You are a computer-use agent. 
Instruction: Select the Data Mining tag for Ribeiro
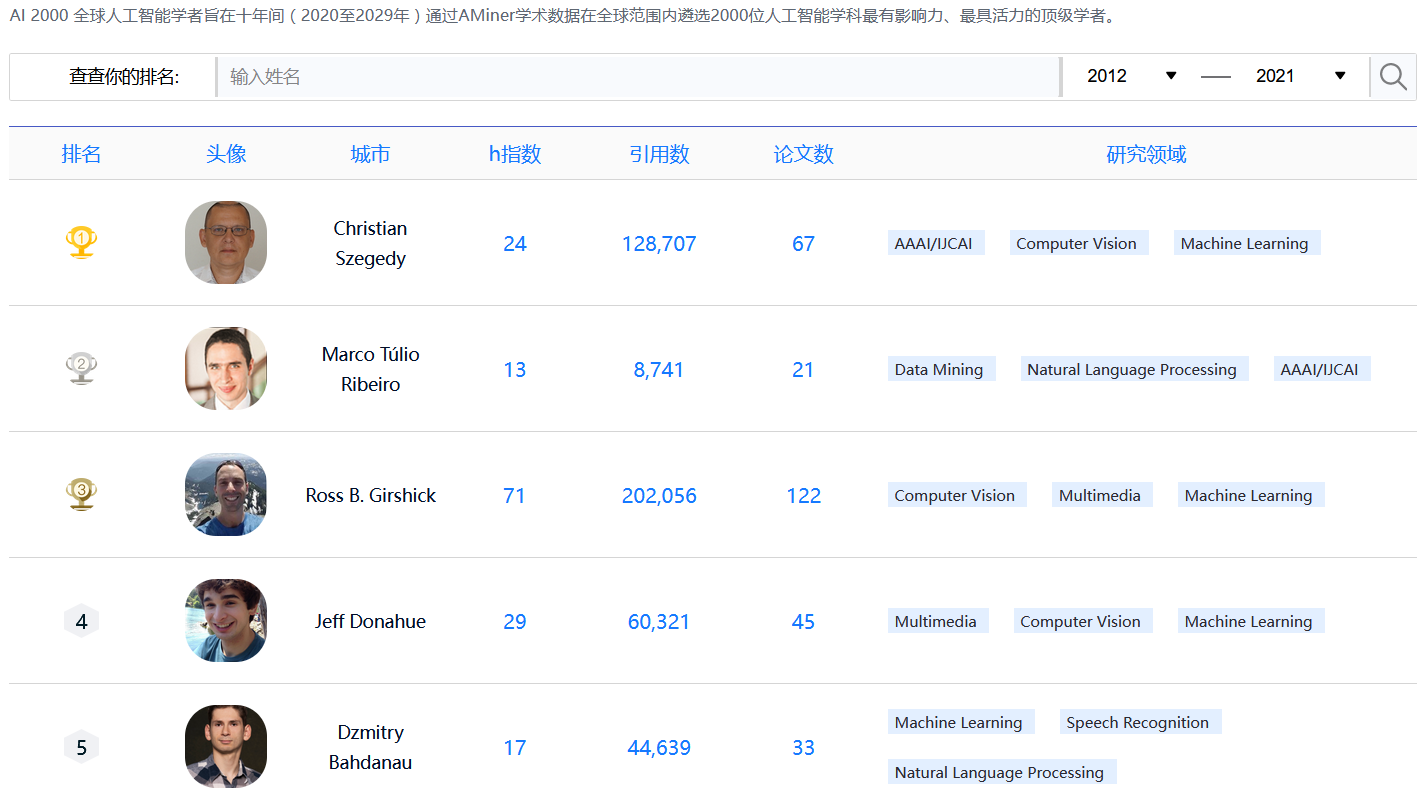940,368
